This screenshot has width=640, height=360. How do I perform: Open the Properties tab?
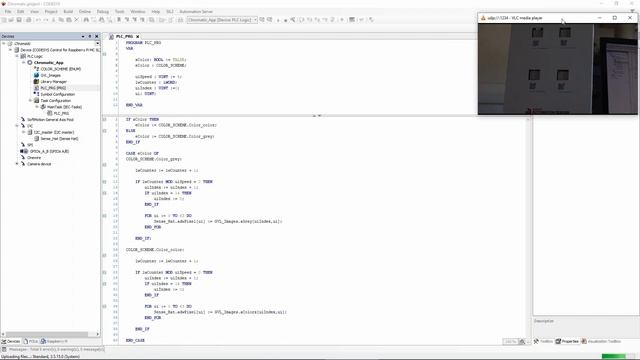pos(567,341)
